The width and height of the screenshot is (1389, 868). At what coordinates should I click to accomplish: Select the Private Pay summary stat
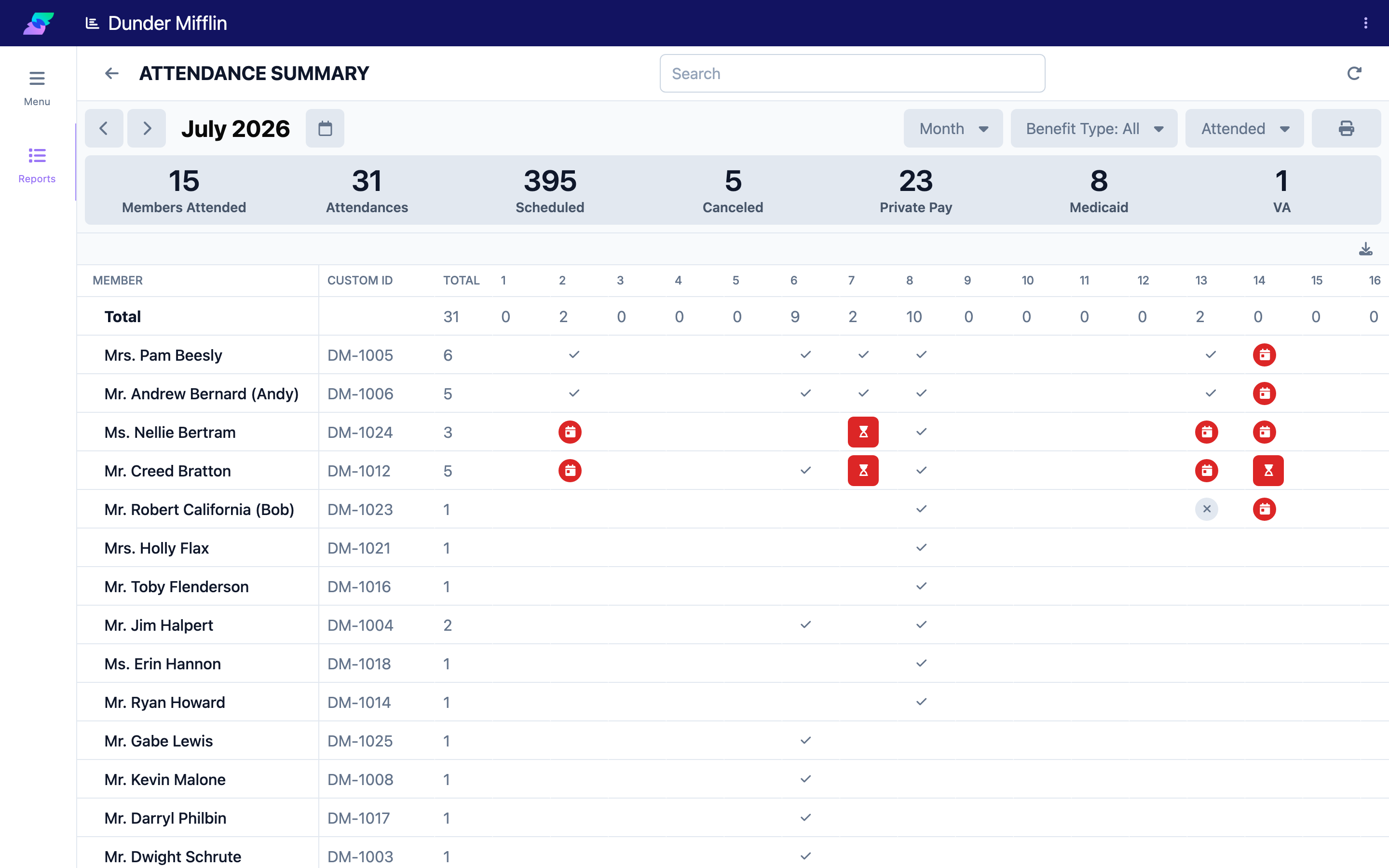[915, 190]
